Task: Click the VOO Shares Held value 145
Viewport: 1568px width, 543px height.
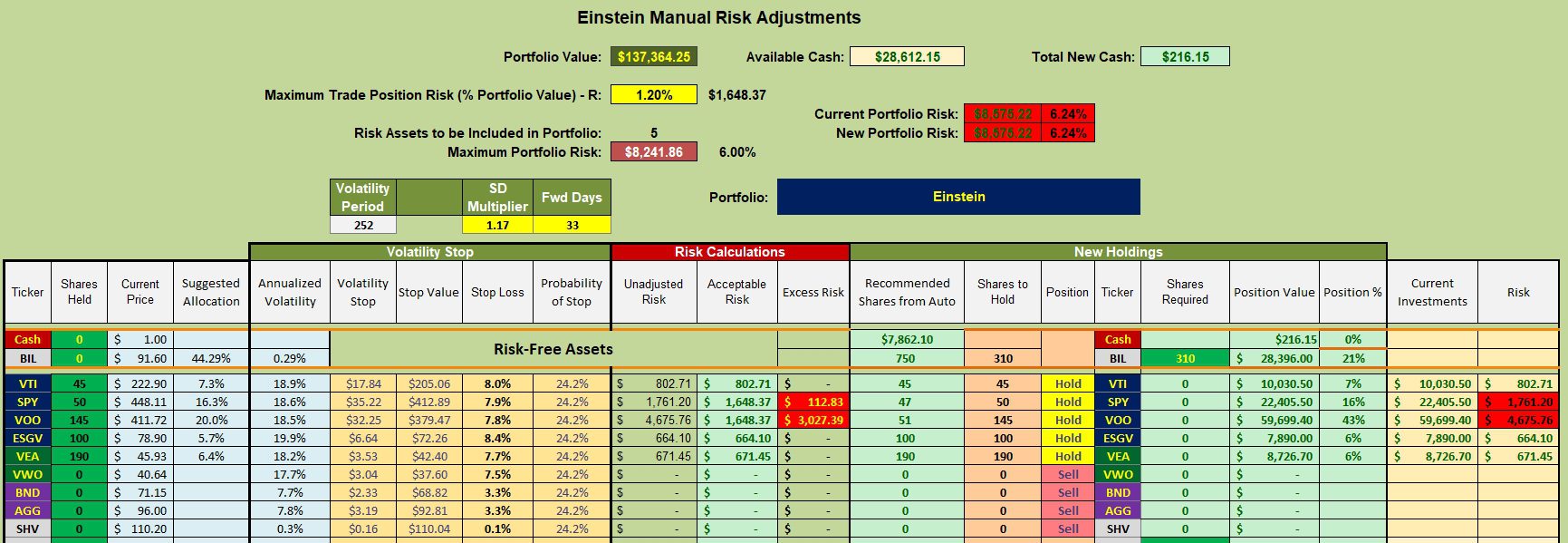Action: click(x=79, y=420)
